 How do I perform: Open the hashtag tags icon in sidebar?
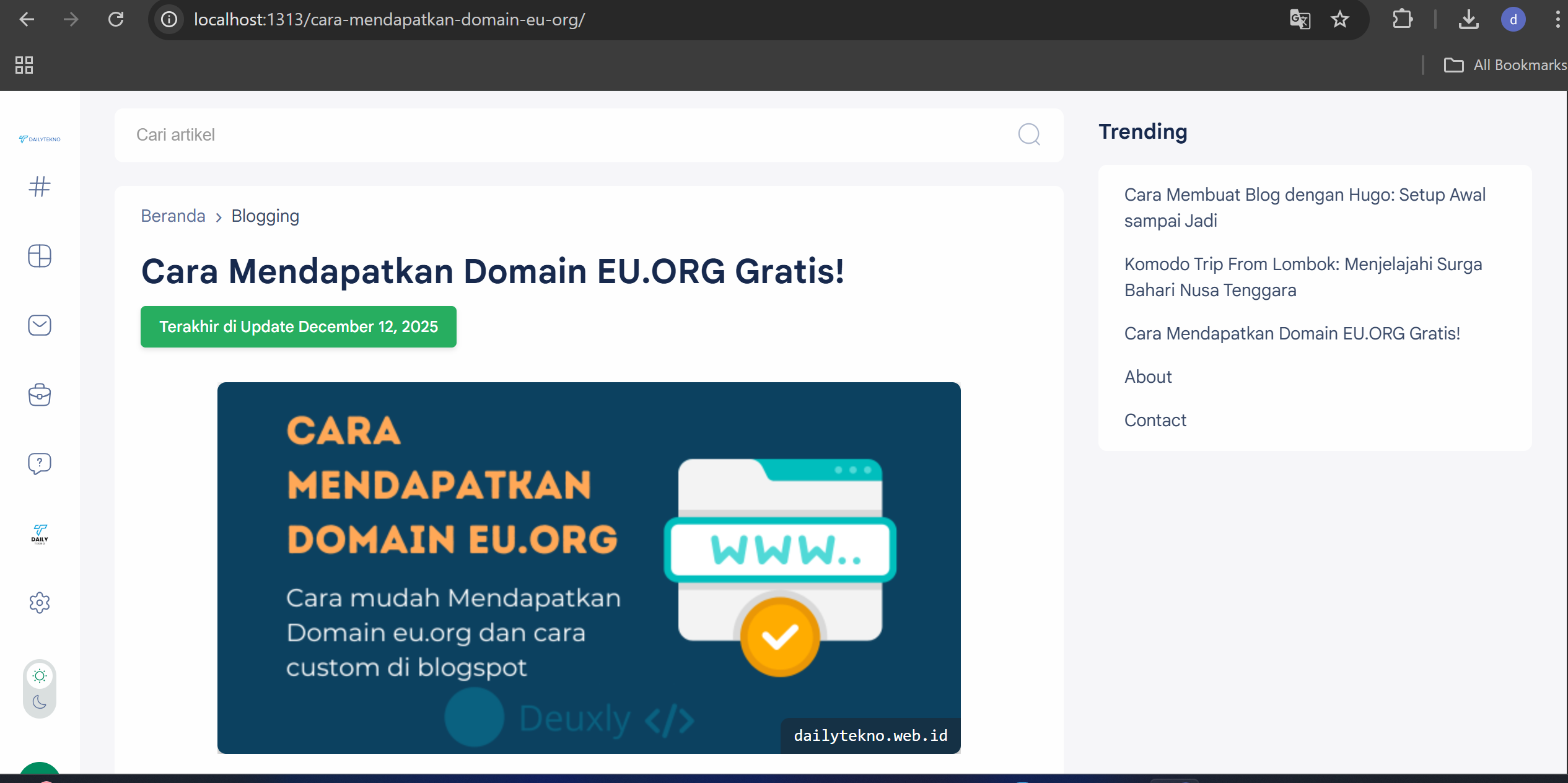coord(40,186)
